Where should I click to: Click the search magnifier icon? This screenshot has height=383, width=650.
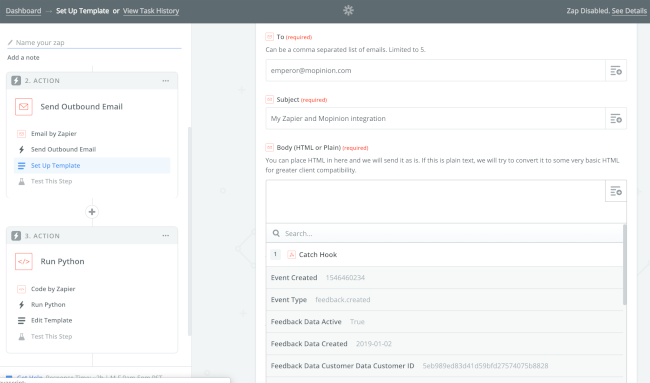pos(276,233)
